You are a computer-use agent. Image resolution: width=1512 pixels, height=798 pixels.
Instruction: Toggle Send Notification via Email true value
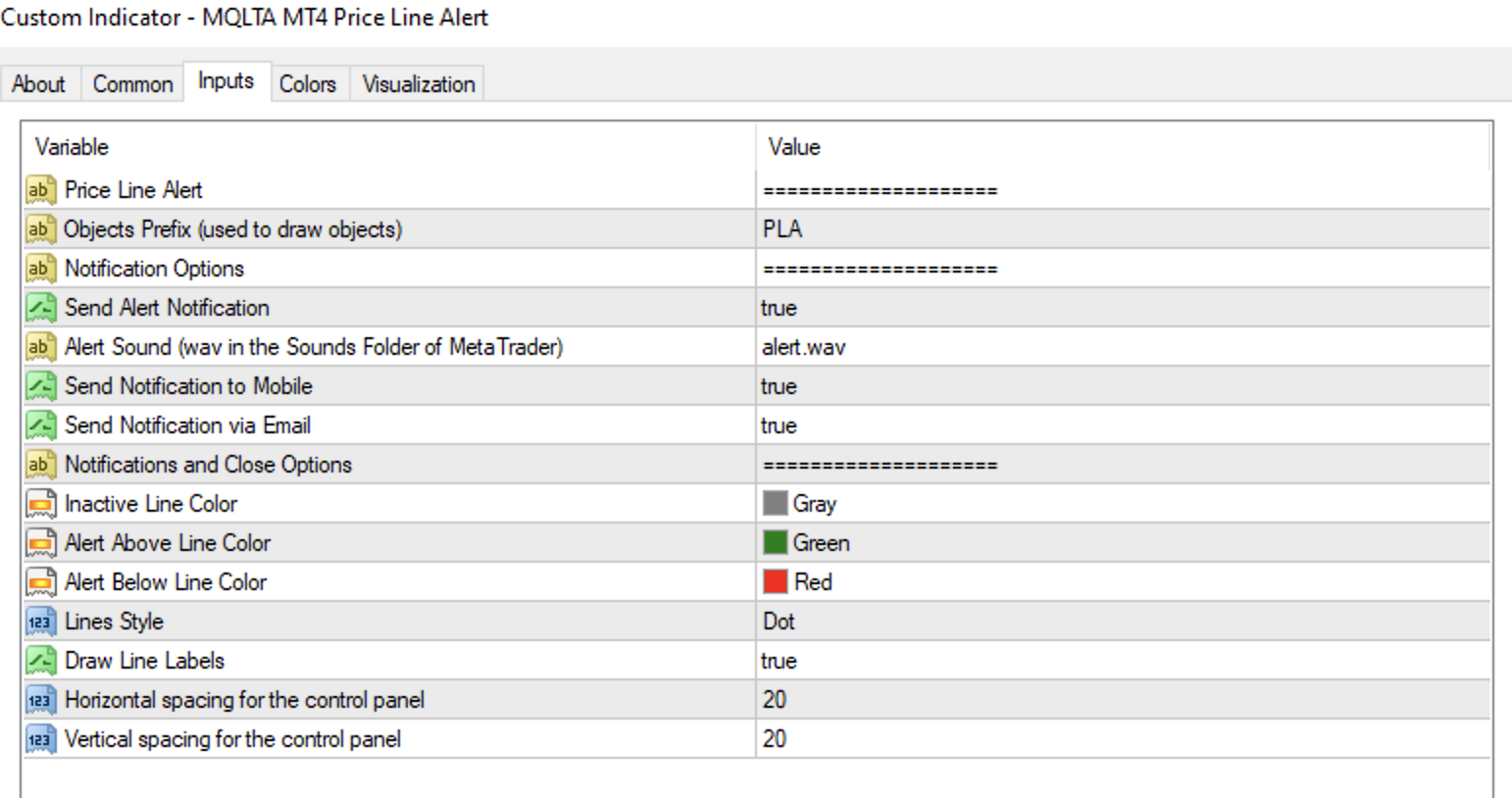coord(779,425)
